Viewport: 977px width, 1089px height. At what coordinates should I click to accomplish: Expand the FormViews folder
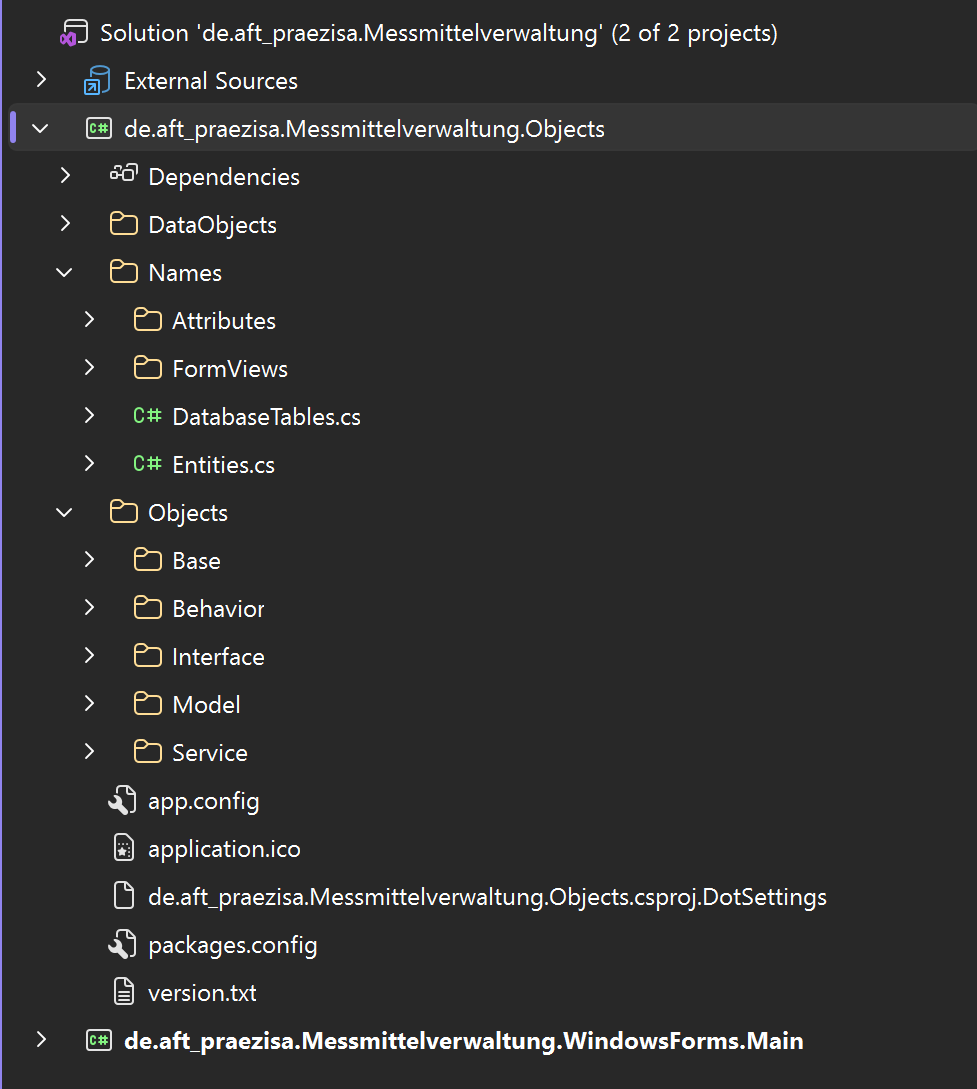(89, 367)
